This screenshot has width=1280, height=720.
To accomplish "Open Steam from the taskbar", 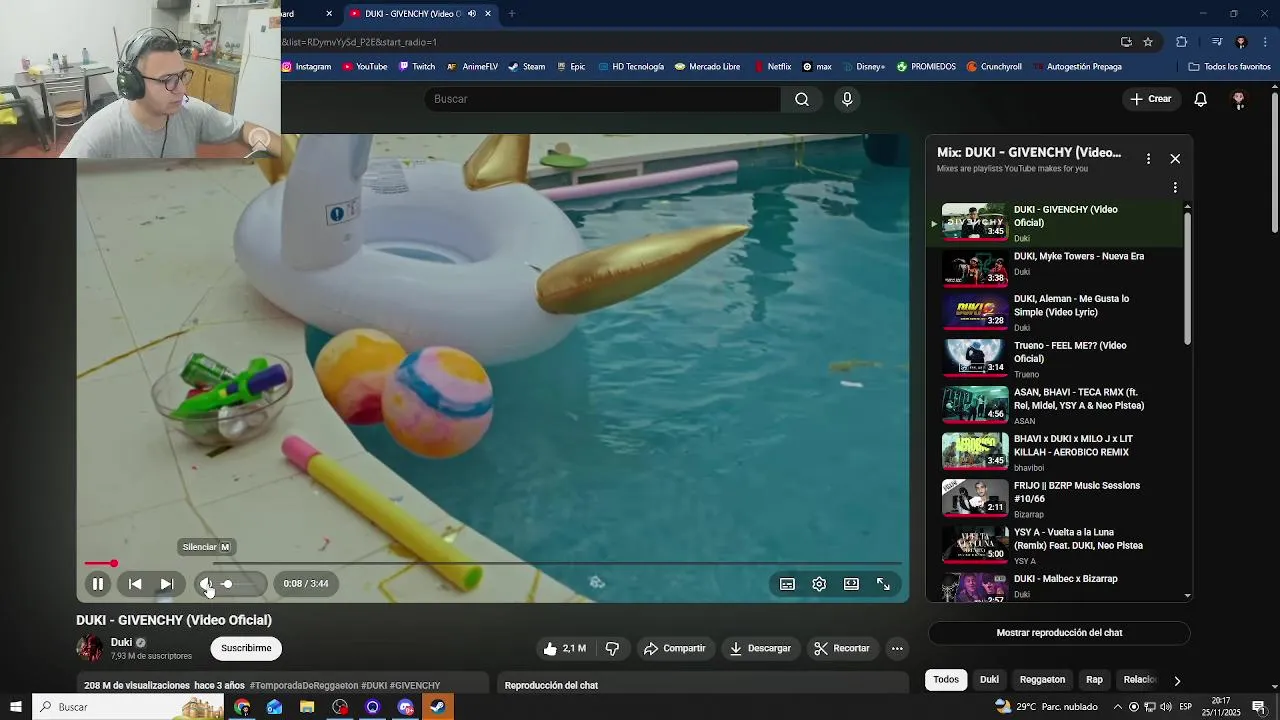I will [438, 707].
